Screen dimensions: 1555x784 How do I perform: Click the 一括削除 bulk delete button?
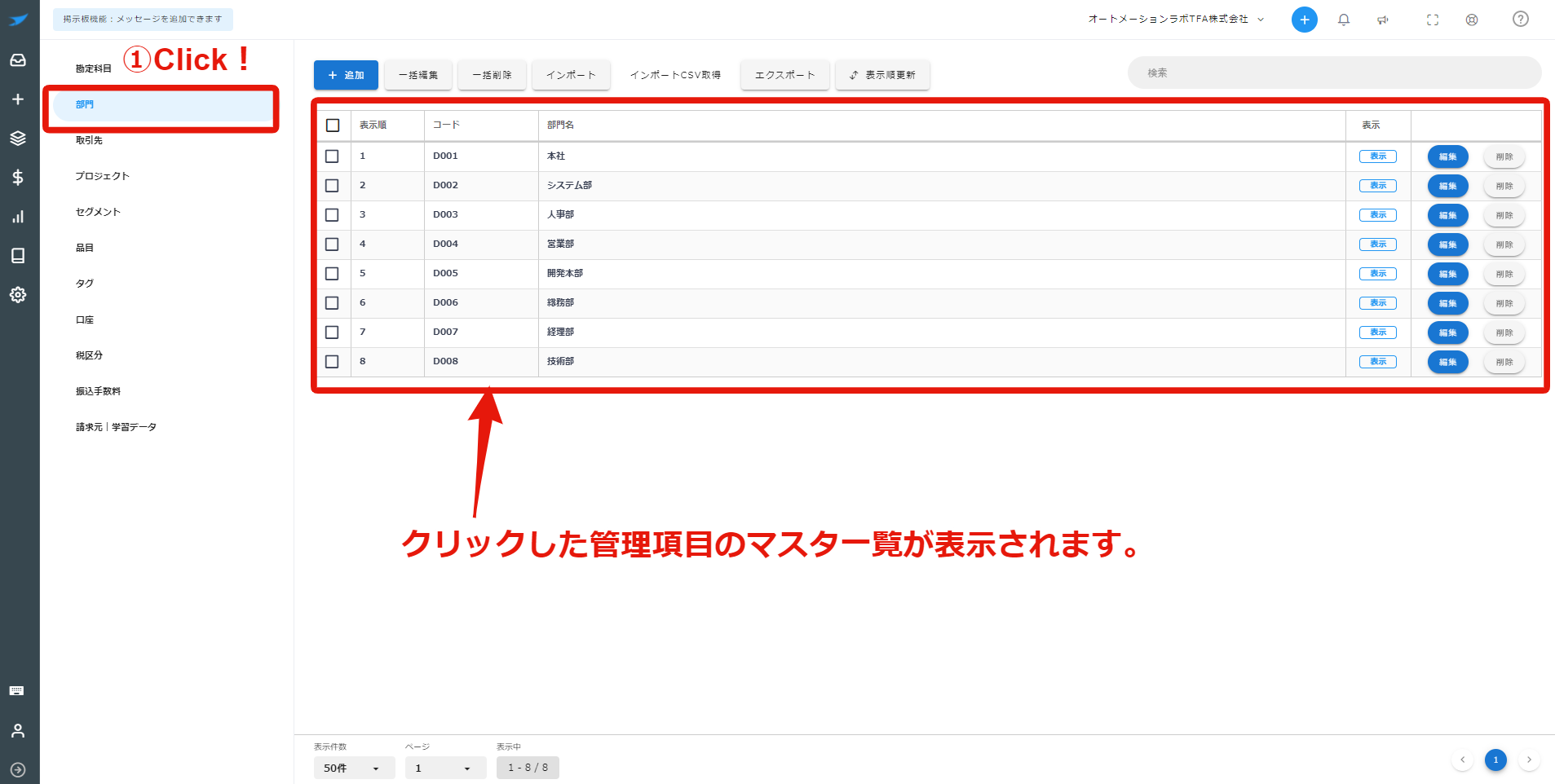492,75
